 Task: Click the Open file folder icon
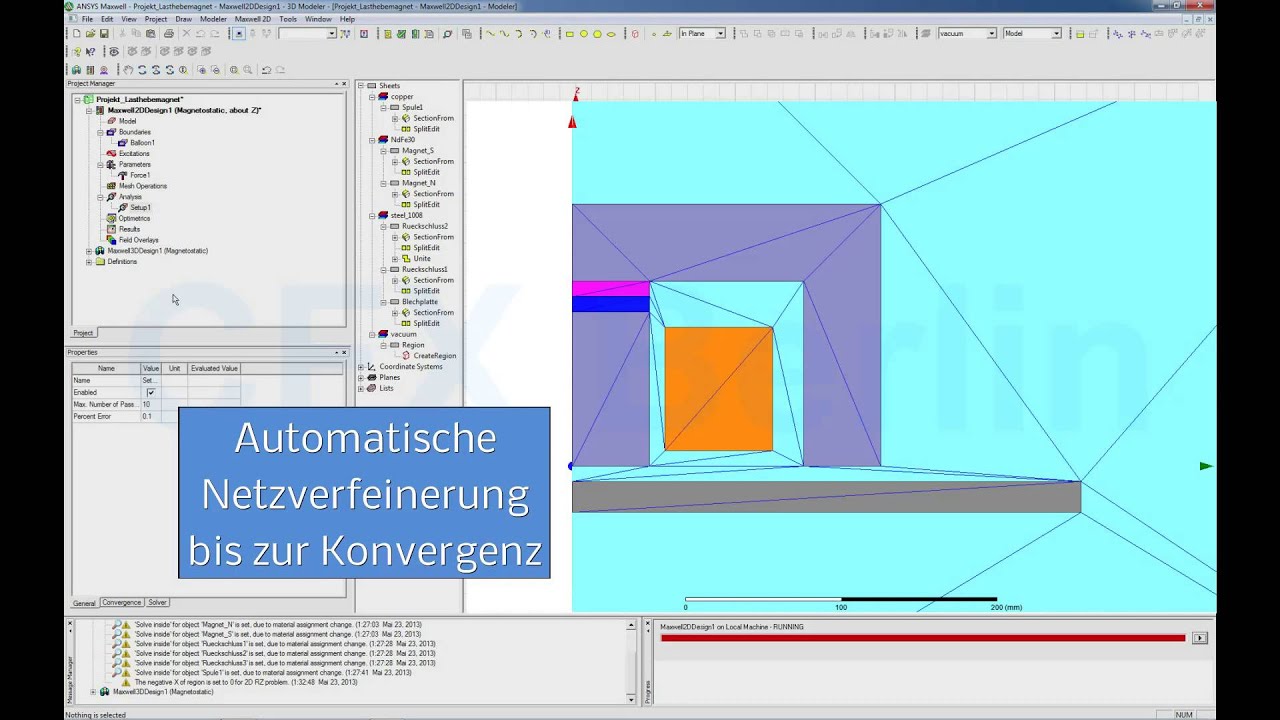(90, 34)
